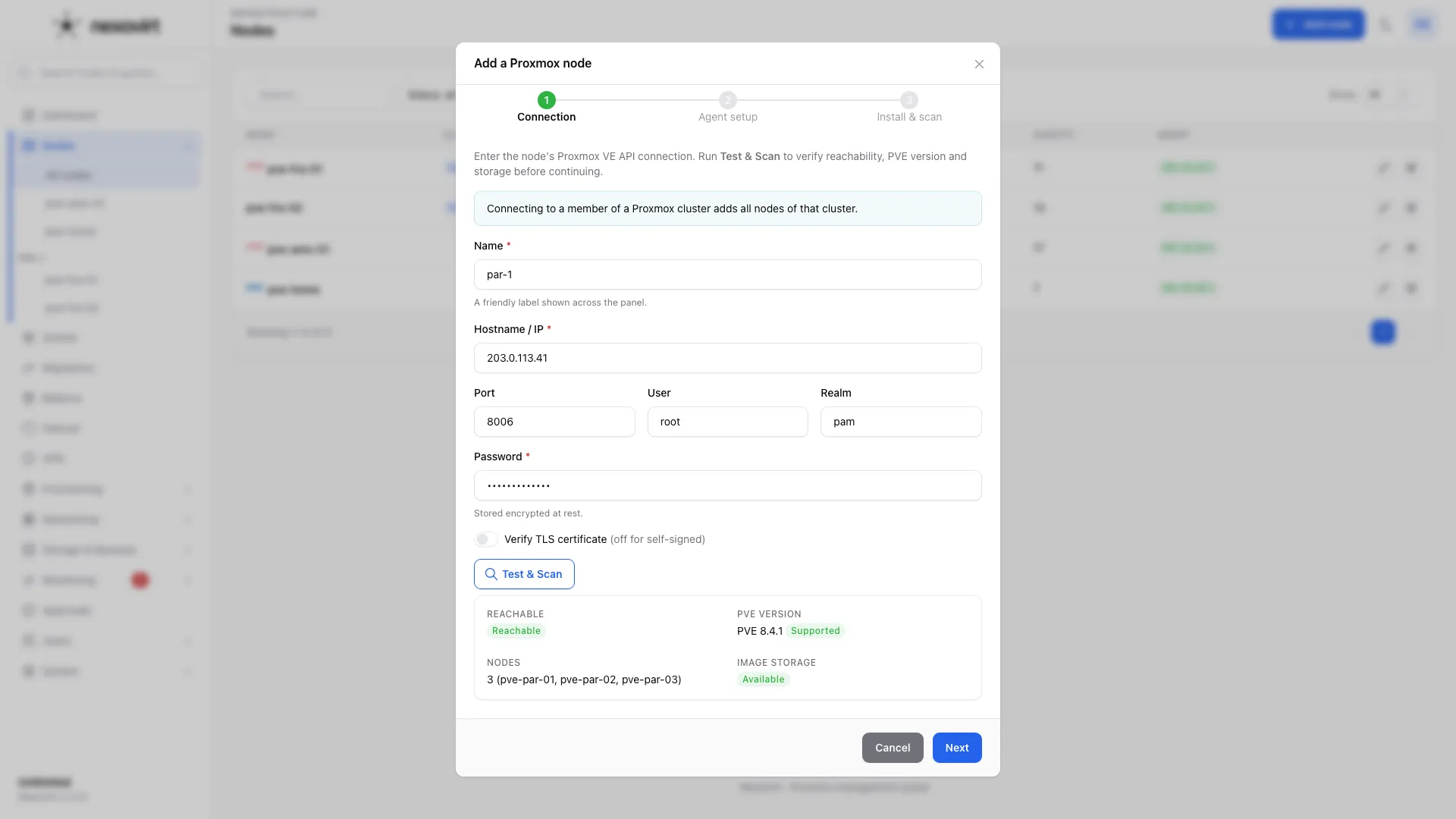Toggle Verify TLS certificate switch

click(x=486, y=539)
